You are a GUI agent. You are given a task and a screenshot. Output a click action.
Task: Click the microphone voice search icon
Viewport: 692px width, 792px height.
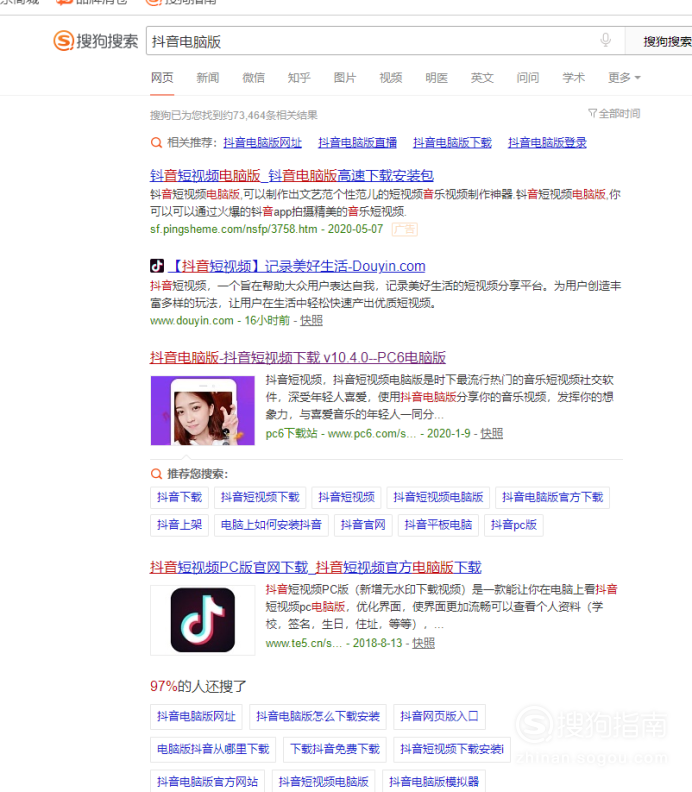(x=605, y=40)
